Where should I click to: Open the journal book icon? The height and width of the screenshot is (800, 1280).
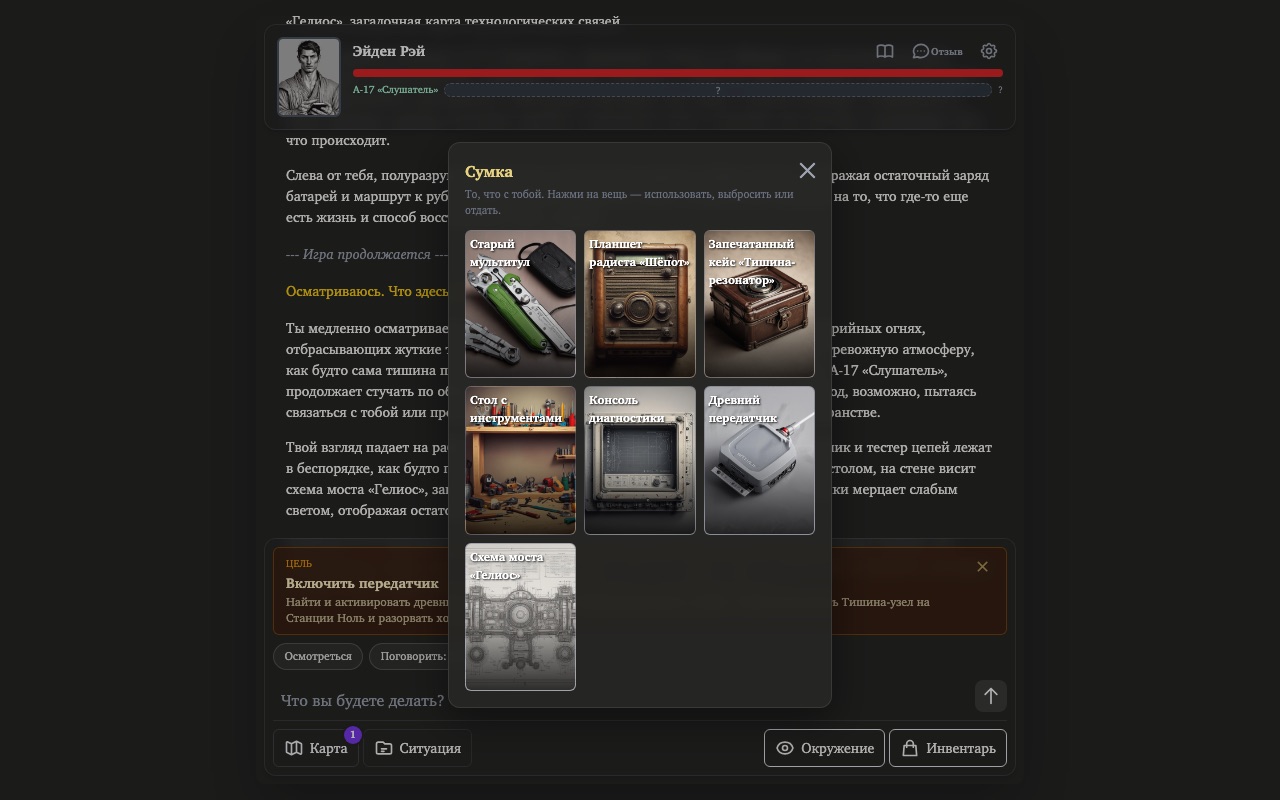click(885, 51)
